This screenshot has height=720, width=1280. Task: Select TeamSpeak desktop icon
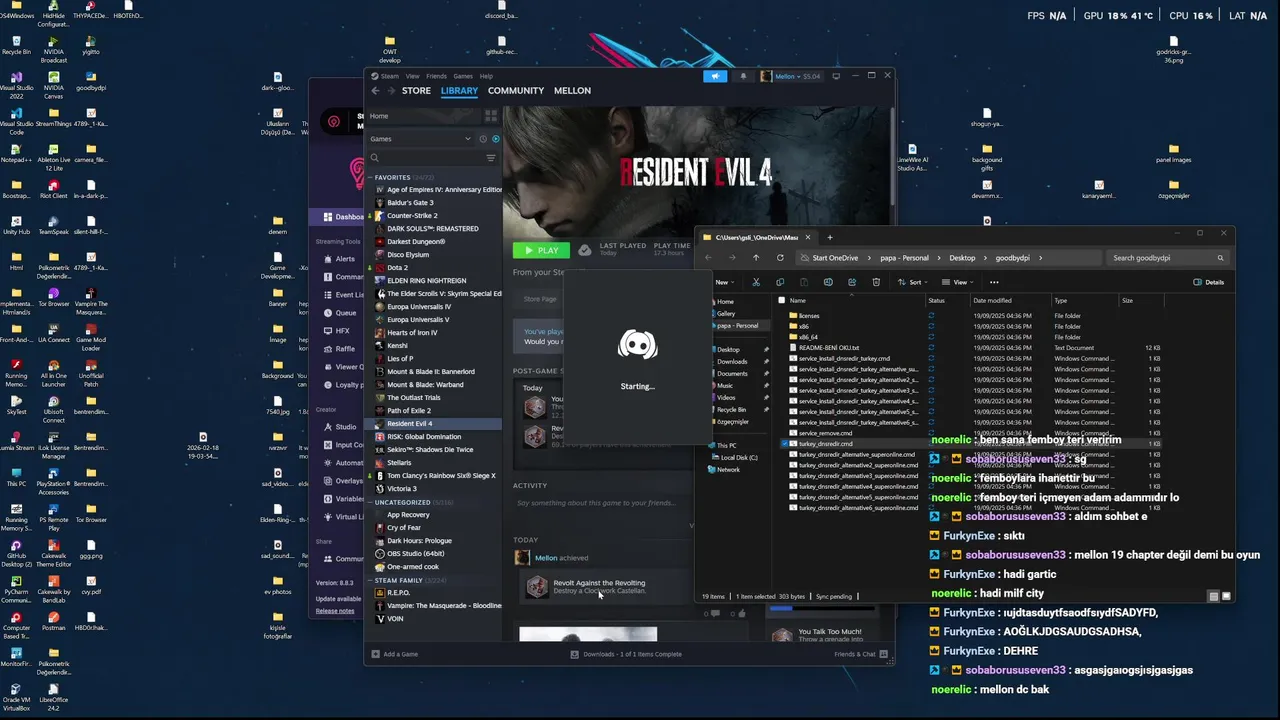[53, 225]
